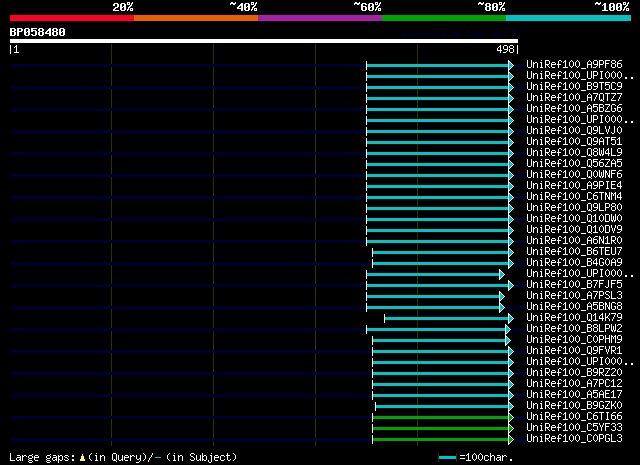Click the arrowhead ending the B8LPW2 alignment
The image size is (640, 465).
(x=508, y=330)
